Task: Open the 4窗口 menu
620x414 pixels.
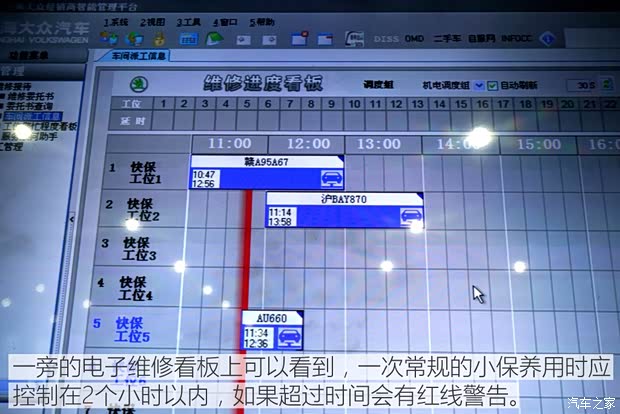Action: [x=225, y=23]
